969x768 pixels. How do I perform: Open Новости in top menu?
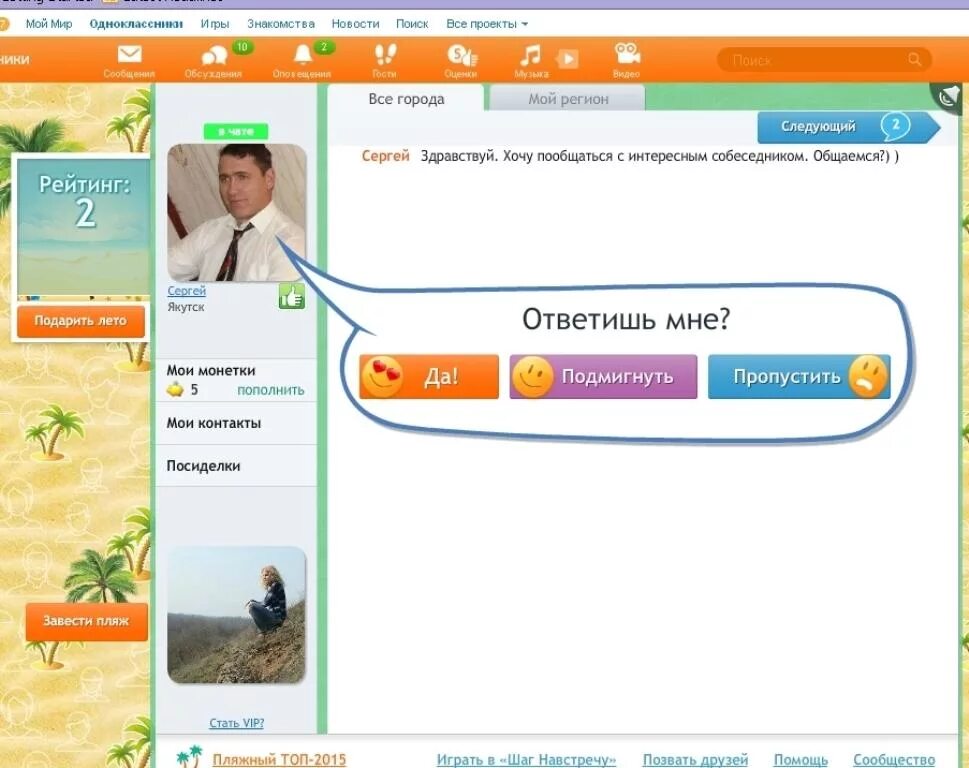(x=355, y=23)
